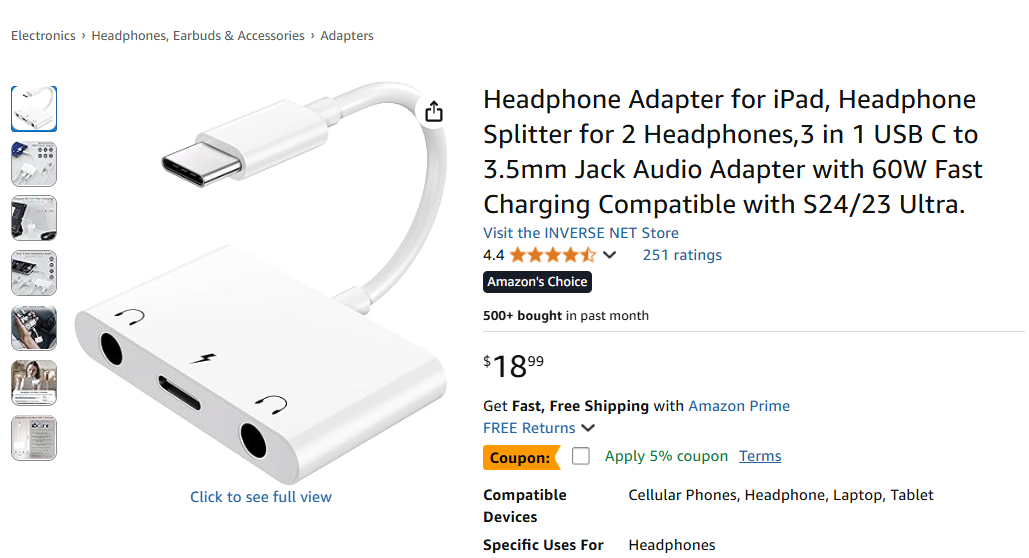Screen dimensions: 1029x558
Task: Check the Apply 5% coupon checkbox
Action: coord(581,456)
